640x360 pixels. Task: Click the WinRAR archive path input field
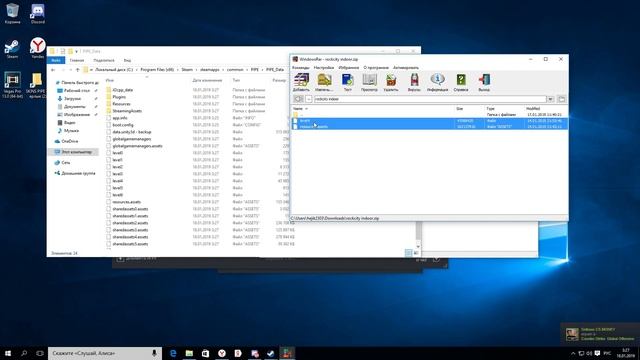point(430,99)
